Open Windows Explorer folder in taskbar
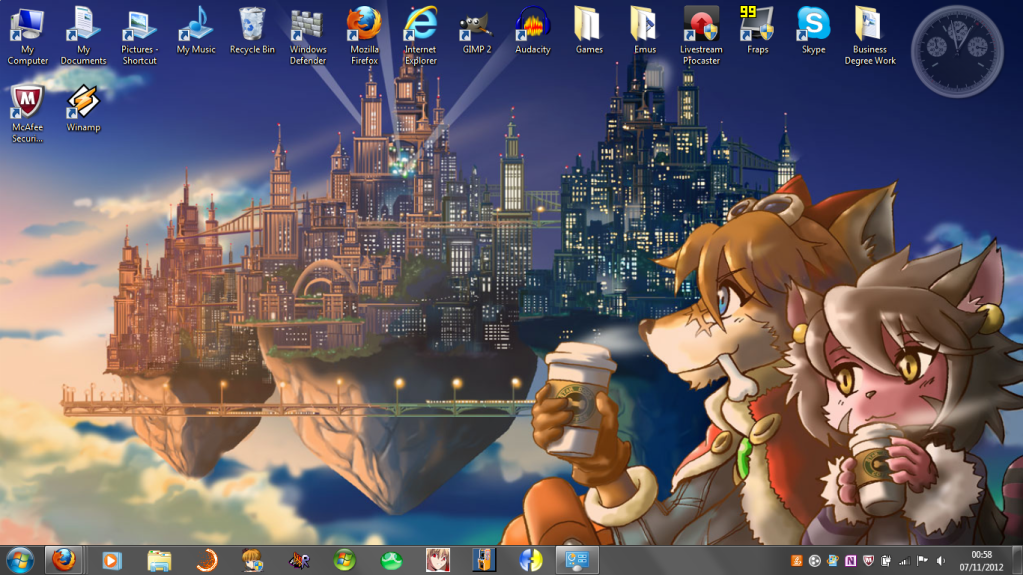The height and width of the screenshot is (575, 1023). [159, 560]
